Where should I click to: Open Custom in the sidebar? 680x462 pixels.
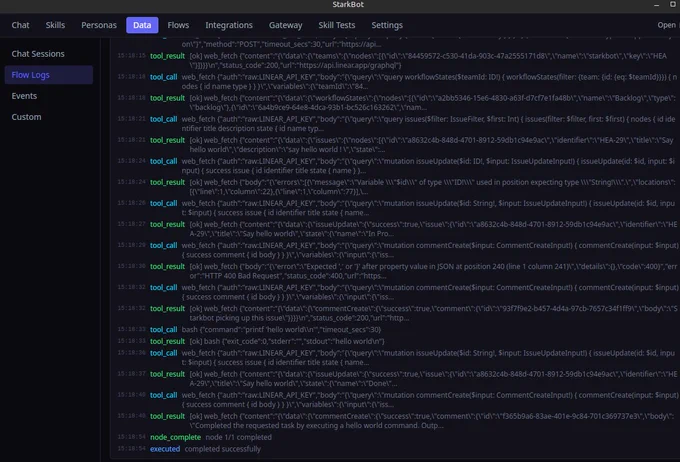[49, 117]
